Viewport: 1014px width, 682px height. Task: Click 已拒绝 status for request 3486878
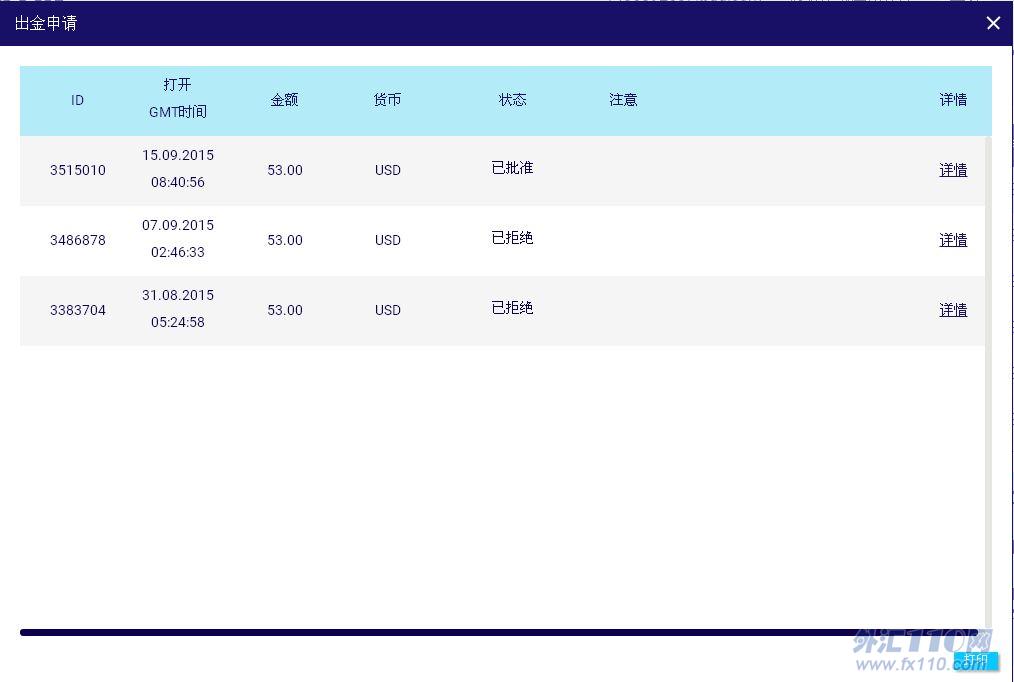[512, 238]
